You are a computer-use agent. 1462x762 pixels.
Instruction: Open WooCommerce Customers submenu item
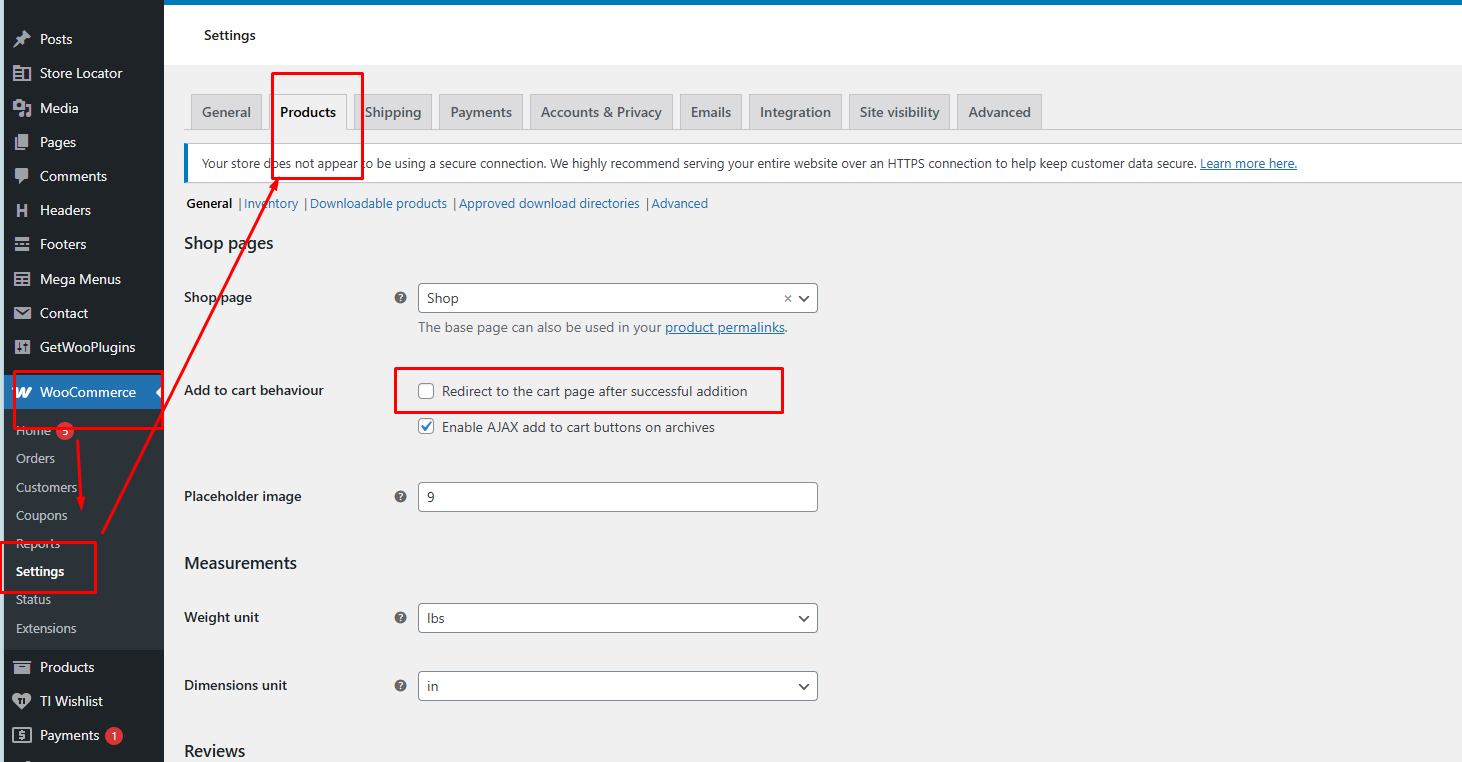click(x=46, y=487)
